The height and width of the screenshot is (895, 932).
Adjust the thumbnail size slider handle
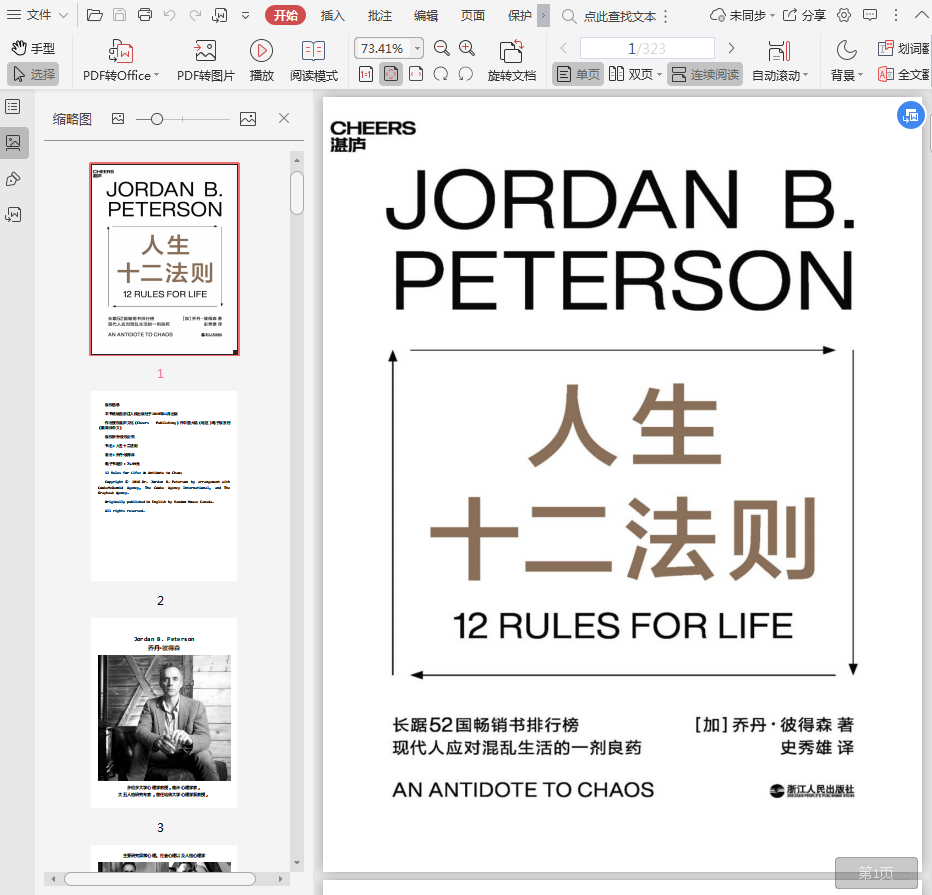(x=157, y=119)
